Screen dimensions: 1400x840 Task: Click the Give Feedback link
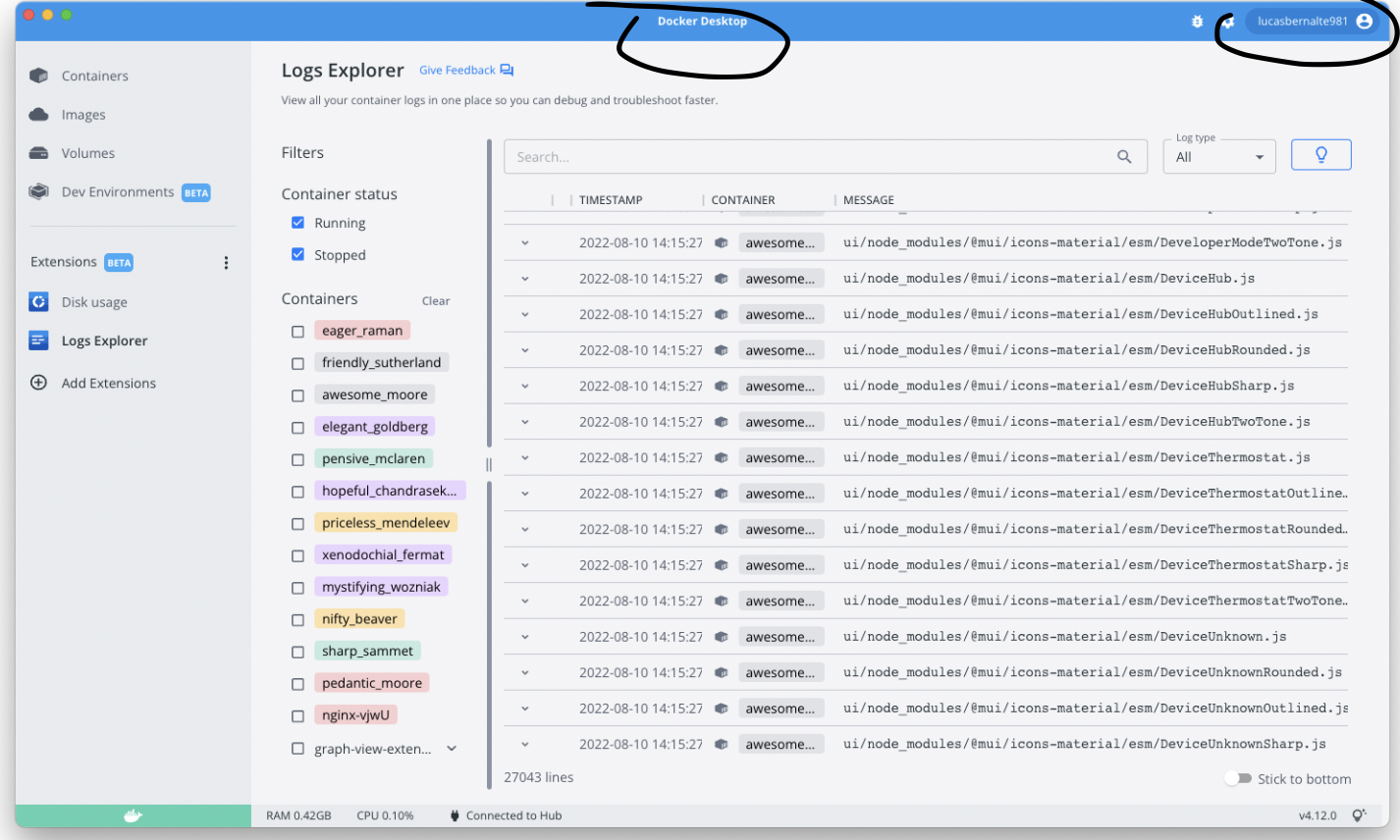[458, 70]
